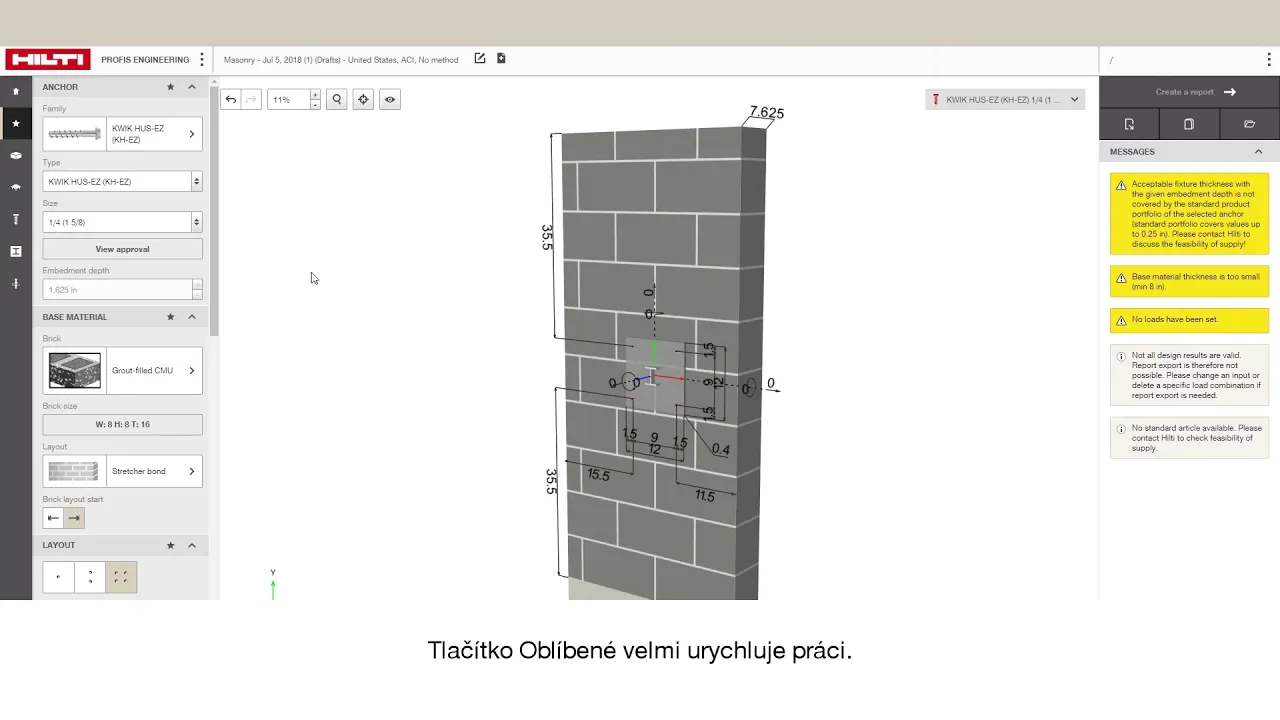
Task: Click the View approval button
Action: click(122, 249)
